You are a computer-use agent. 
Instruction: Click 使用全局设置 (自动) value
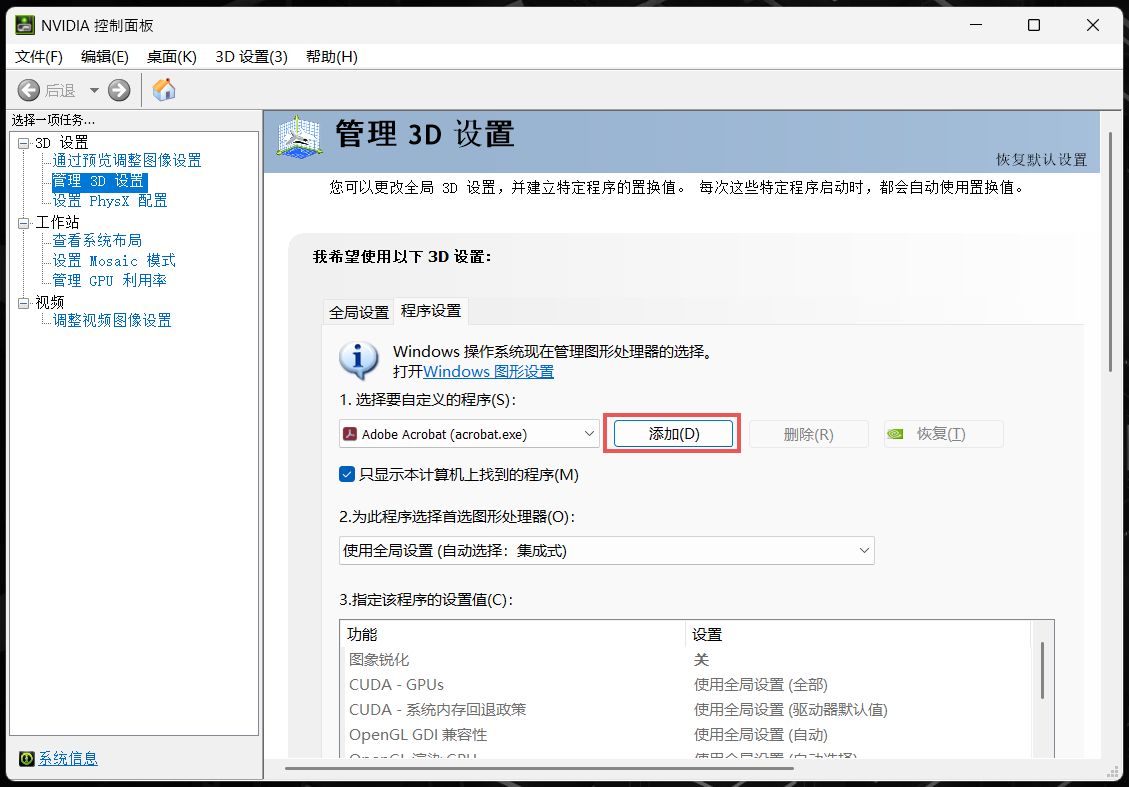(760, 735)
